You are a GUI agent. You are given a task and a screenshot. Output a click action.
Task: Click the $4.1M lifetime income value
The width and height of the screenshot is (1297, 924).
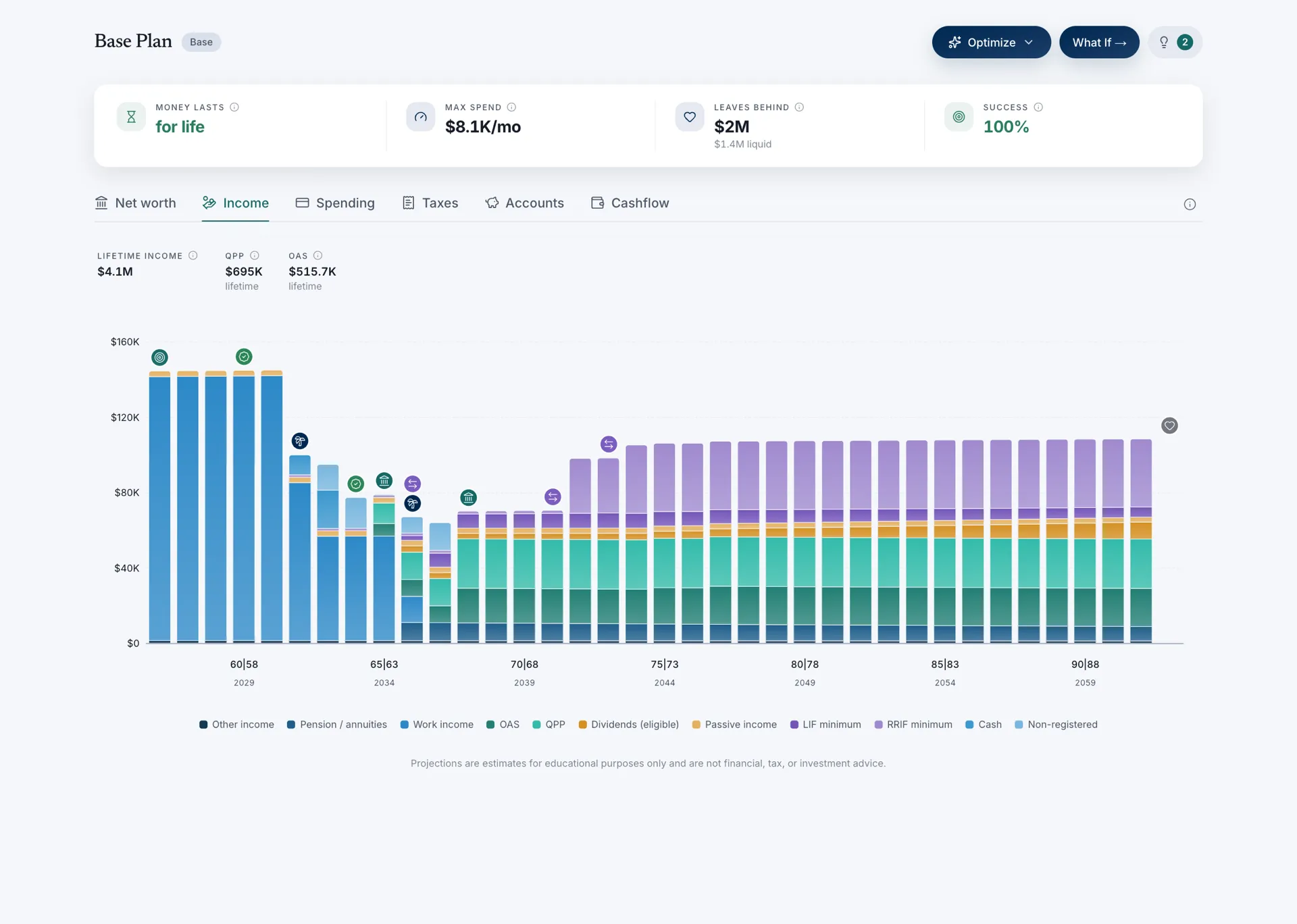pyautogui.click(x=115, y=272)
